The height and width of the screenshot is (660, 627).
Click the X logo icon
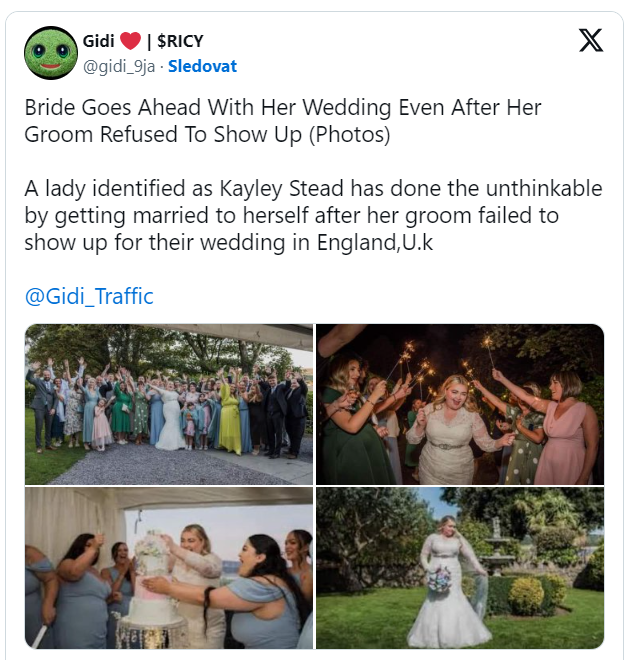pyautogui.click(x=591, y=40)
